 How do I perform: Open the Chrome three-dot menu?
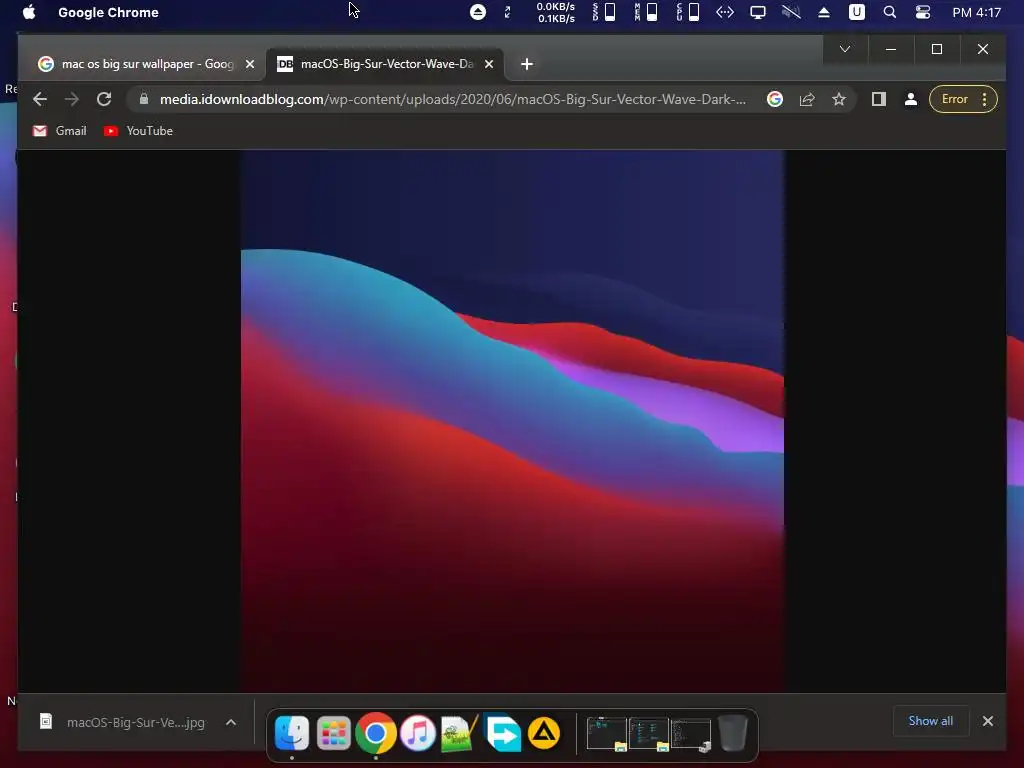tap(984, 99)
